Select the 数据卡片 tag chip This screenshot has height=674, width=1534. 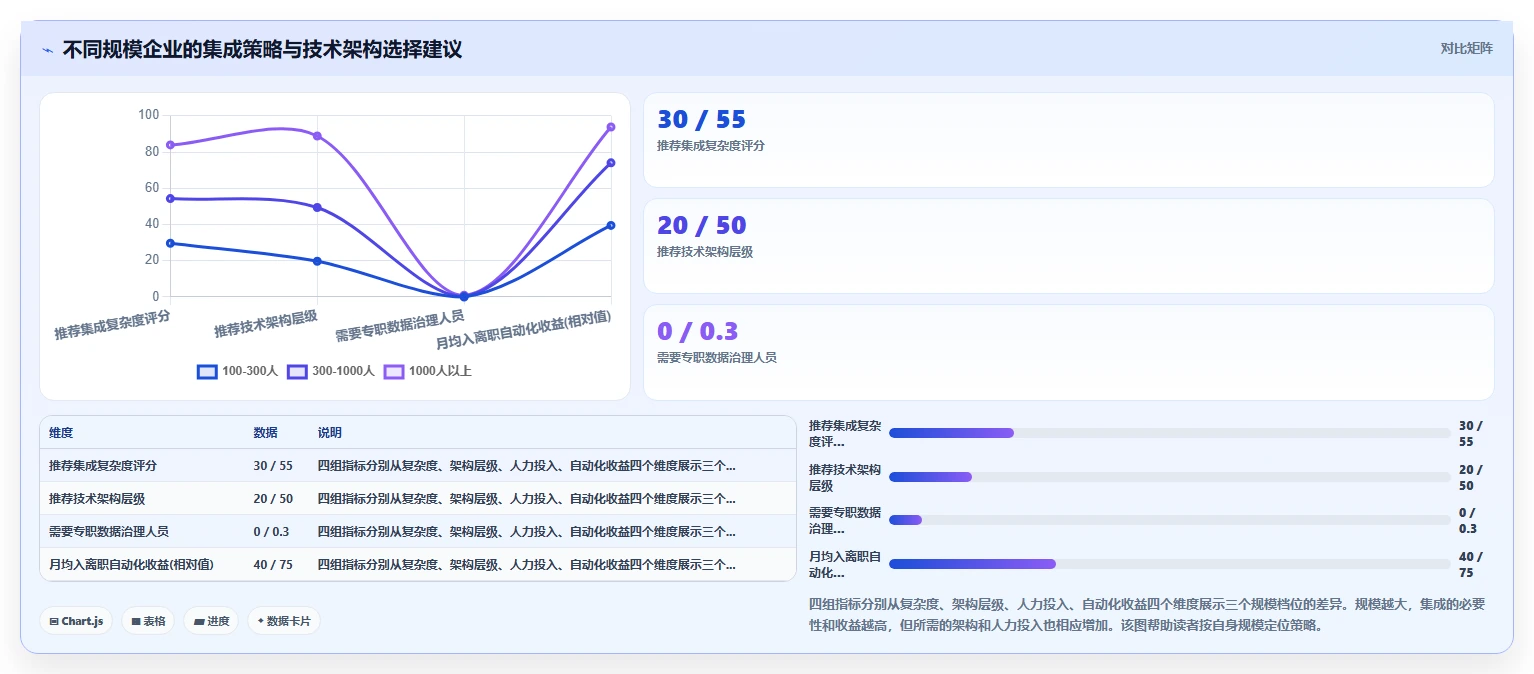pos(284,621)
